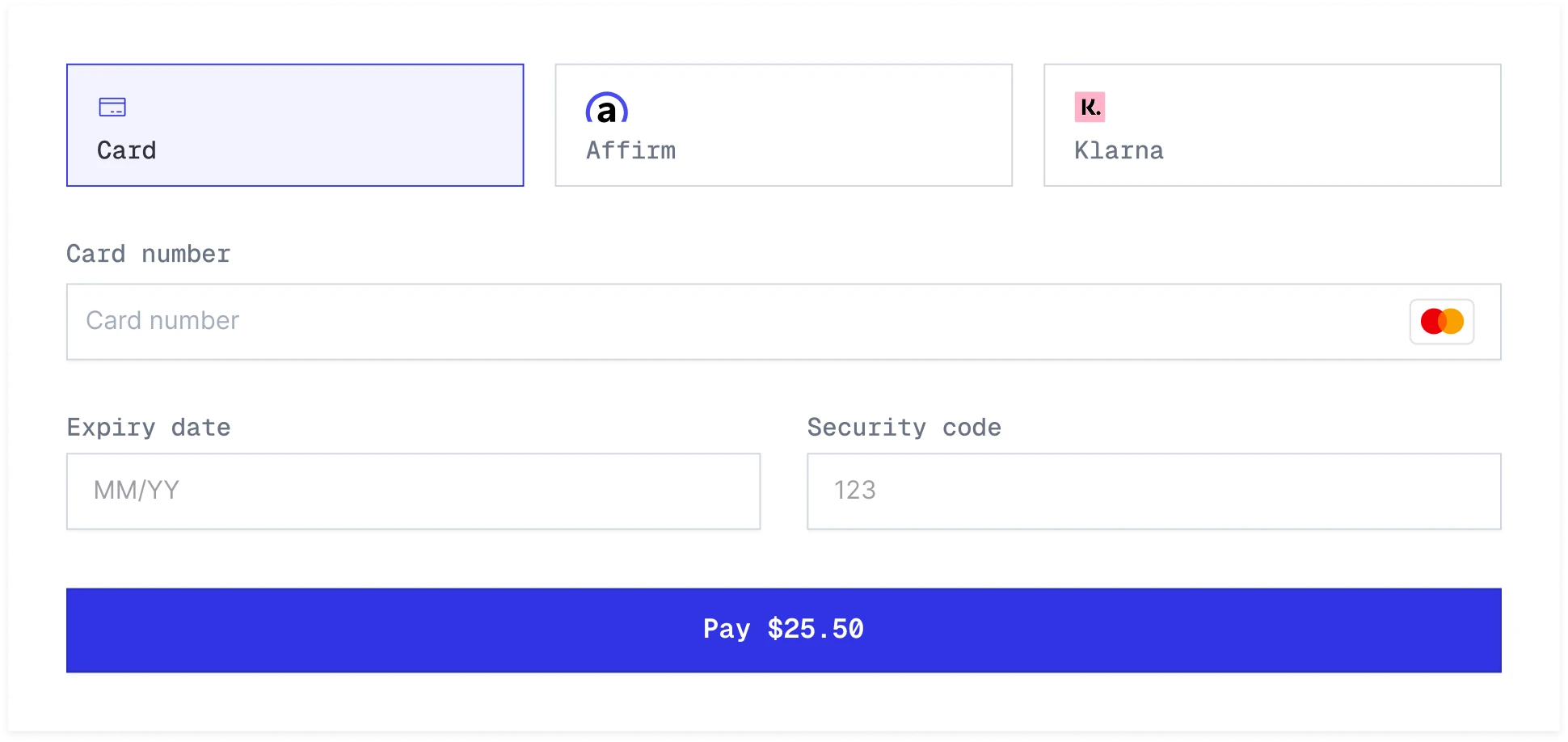This screenshot has width=1568, height=742.
Task: Click the "Security code" field label
Action: pyautogui.click(x=904, y=427)
